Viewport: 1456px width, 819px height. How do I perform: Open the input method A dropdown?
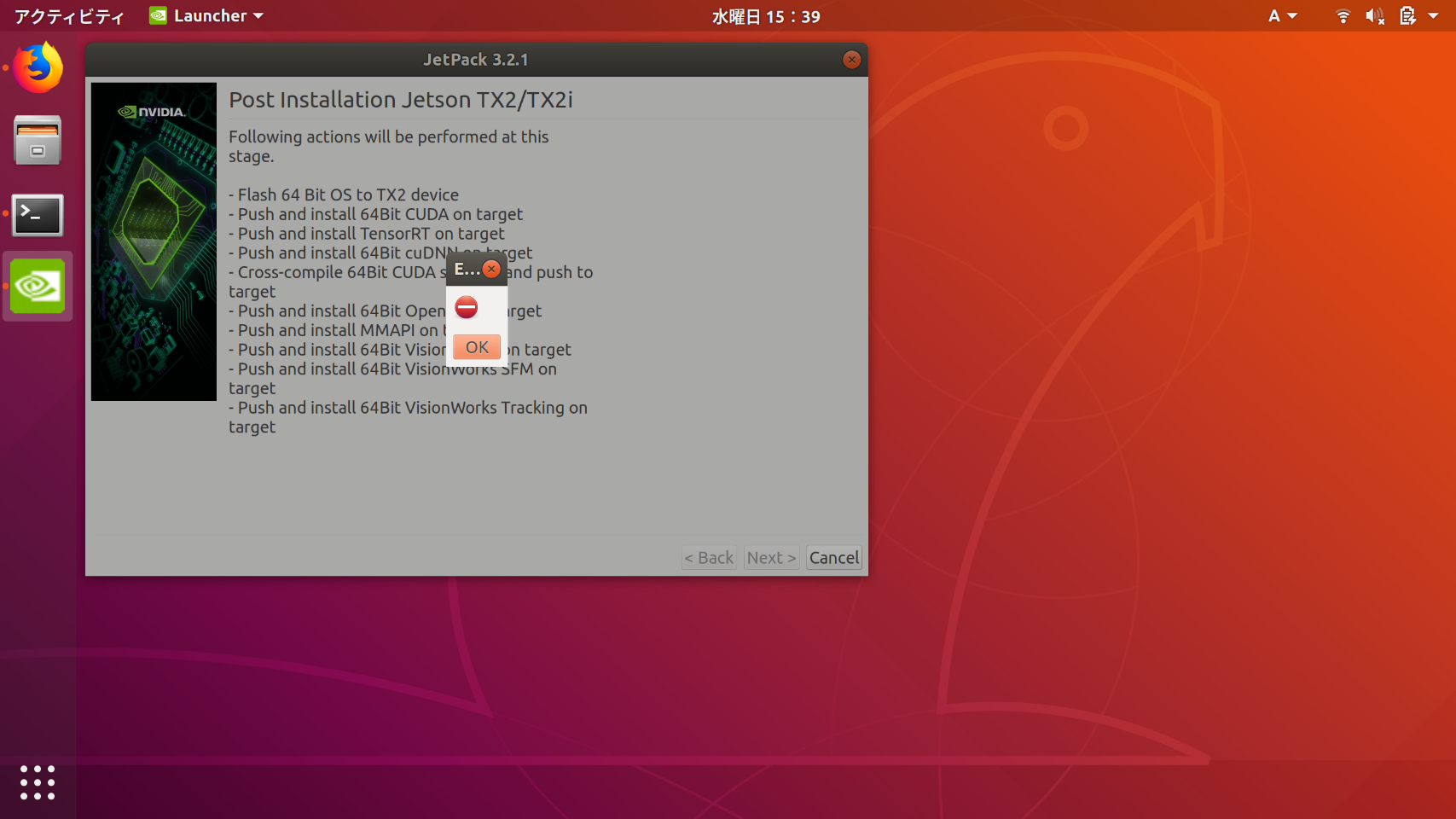1282,16
